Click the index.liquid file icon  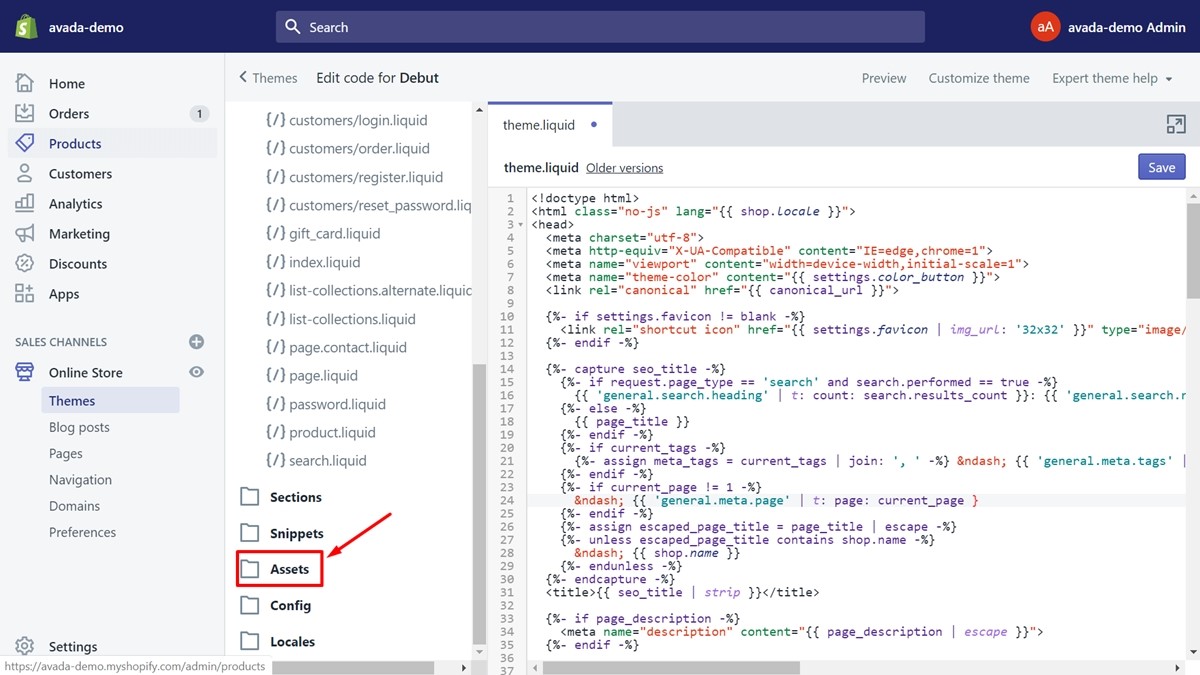tap(275, 262)
